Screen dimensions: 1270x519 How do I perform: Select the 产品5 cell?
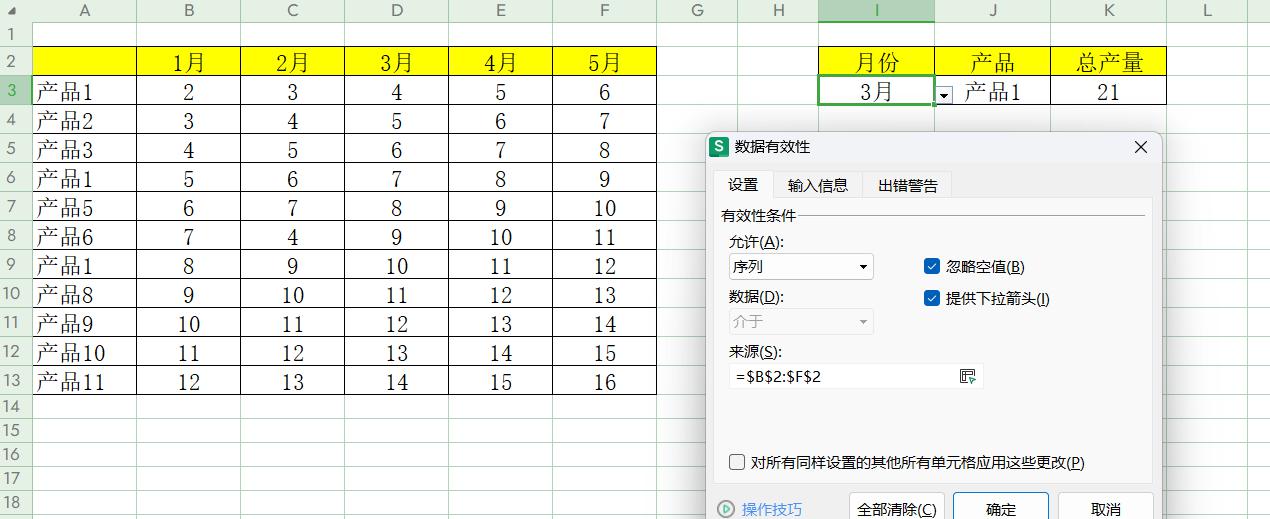[x=85, y=208]
